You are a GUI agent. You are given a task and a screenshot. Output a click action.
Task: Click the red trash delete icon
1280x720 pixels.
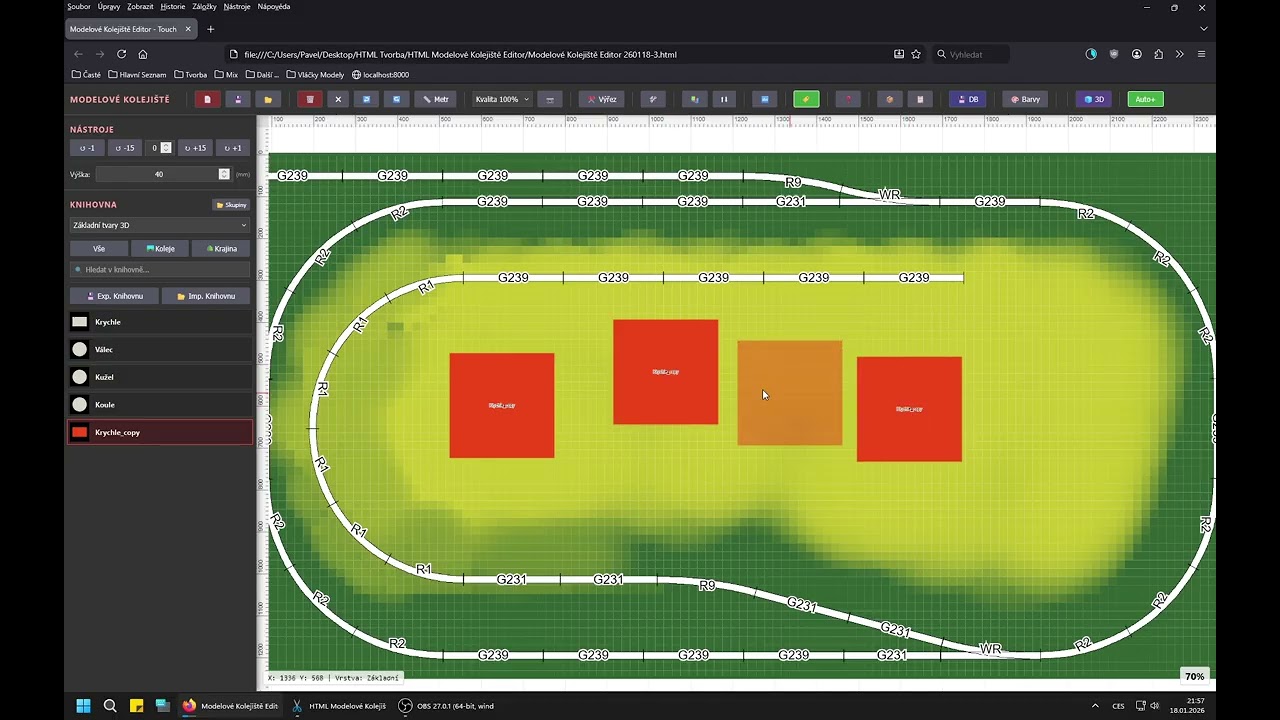tap(310, 99)
